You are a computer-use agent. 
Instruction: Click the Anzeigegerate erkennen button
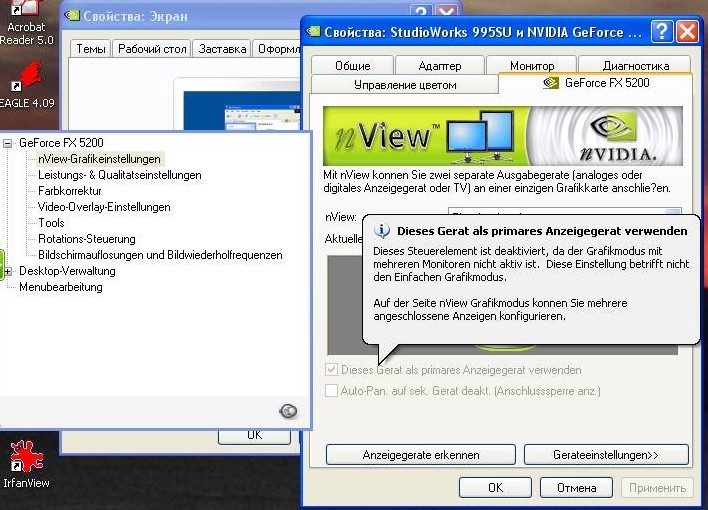(421, 454)
